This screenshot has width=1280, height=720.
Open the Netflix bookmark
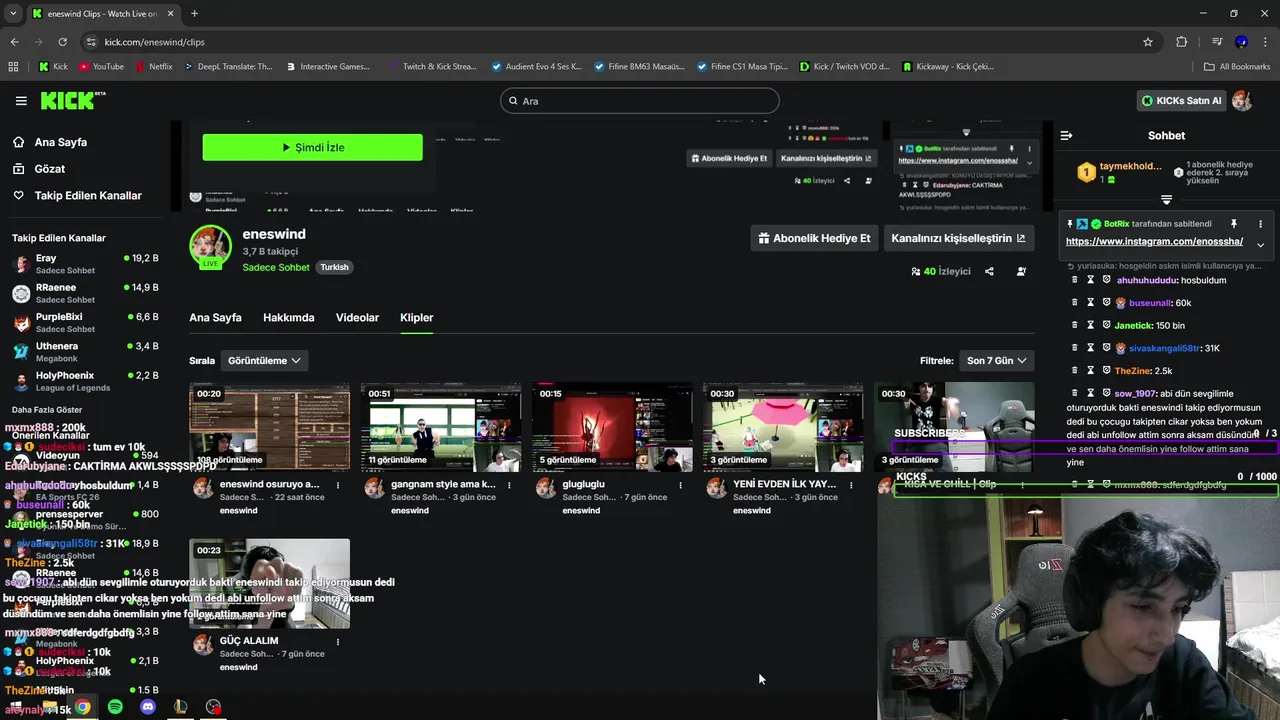click(153, 67)
